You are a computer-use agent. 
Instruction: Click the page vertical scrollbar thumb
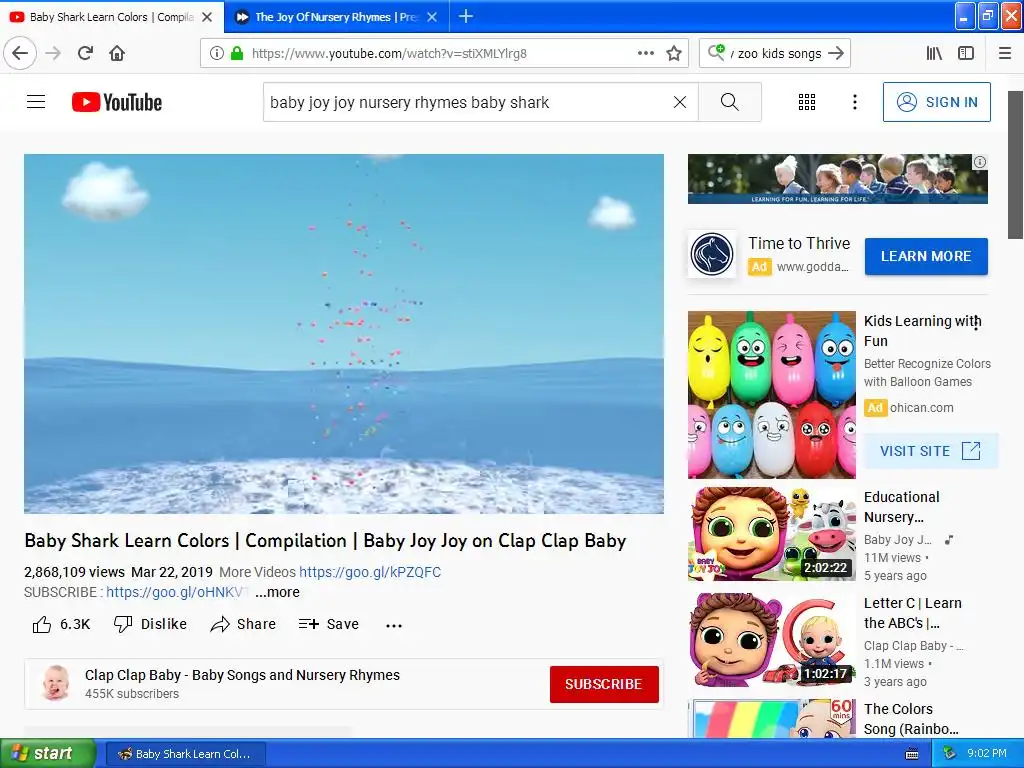(x=1015, y=165)
